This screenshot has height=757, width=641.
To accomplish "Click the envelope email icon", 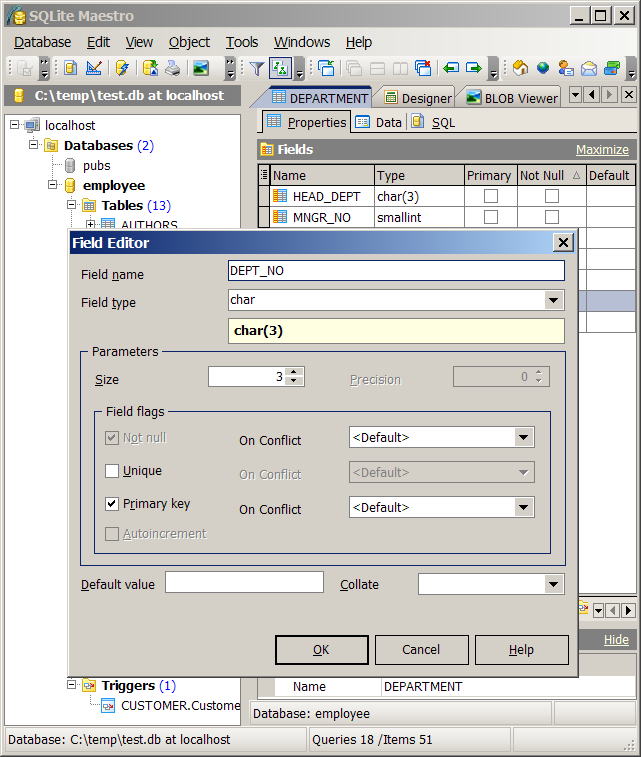I will (589, 69).
